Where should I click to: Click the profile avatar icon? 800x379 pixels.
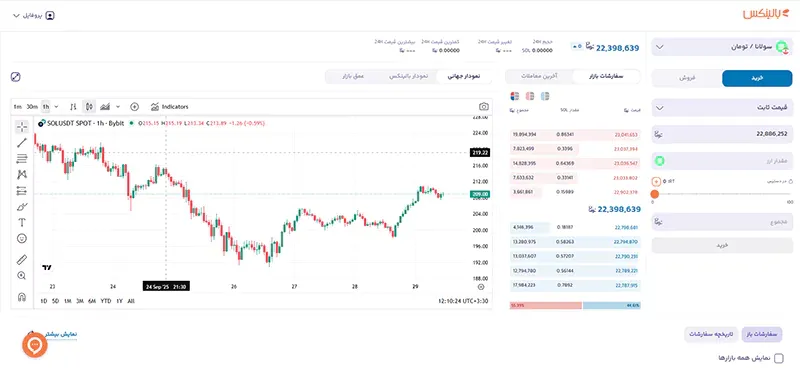click(49, 15)
